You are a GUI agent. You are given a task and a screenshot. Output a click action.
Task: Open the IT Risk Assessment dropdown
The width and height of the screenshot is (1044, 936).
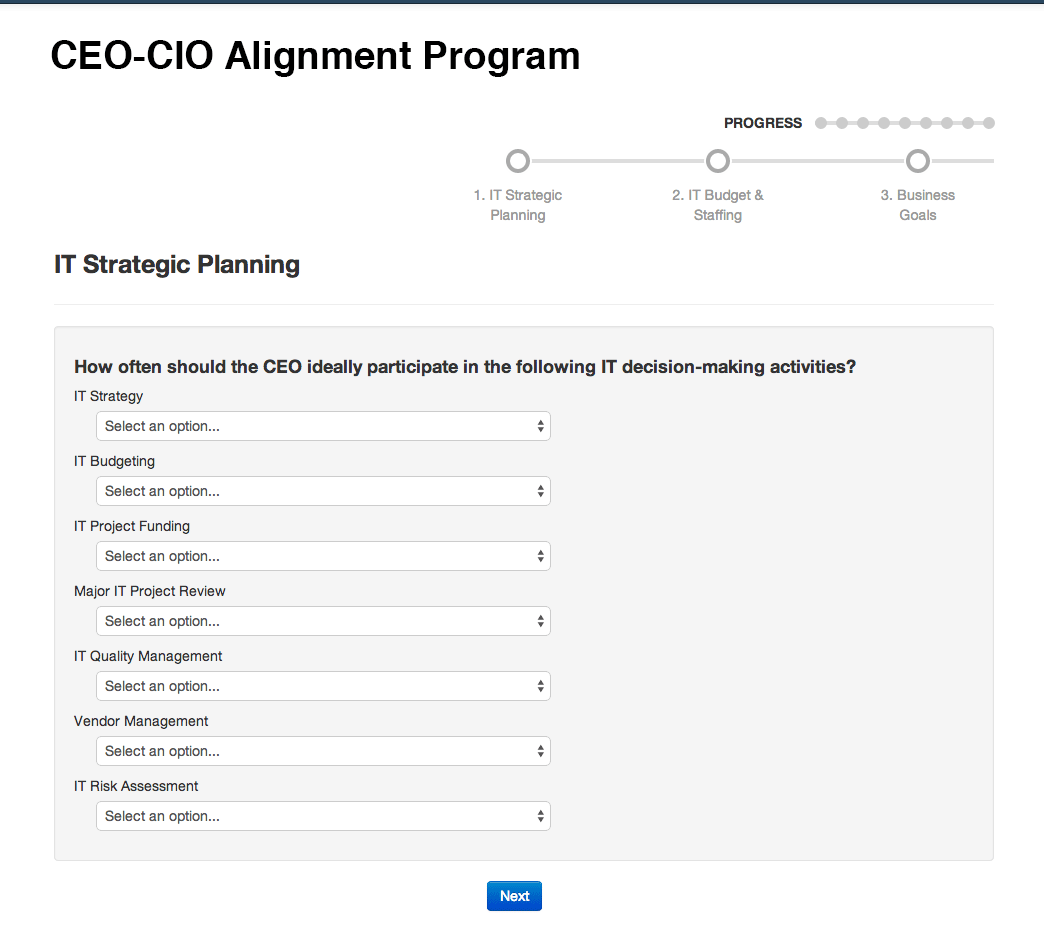pos(322,816)
